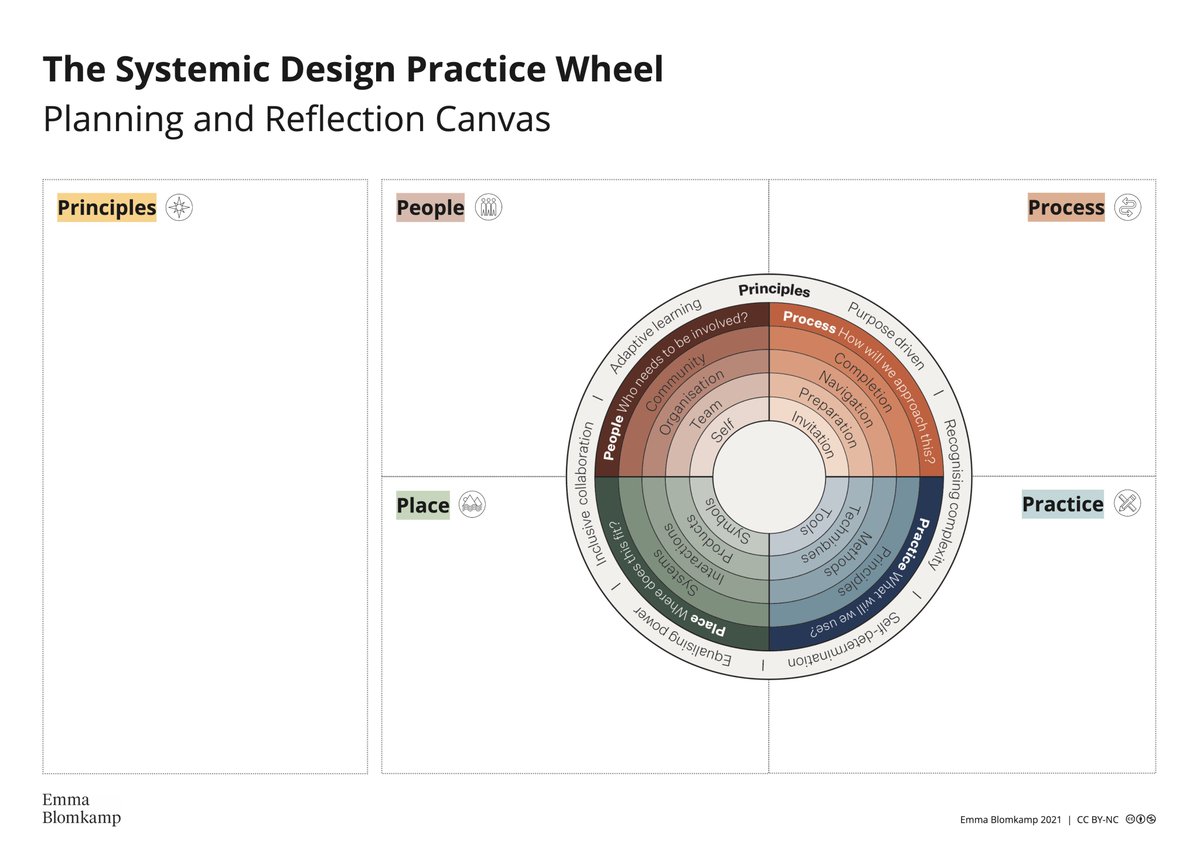Click the group-of-people icon next to People

click(x=488, y=207)
